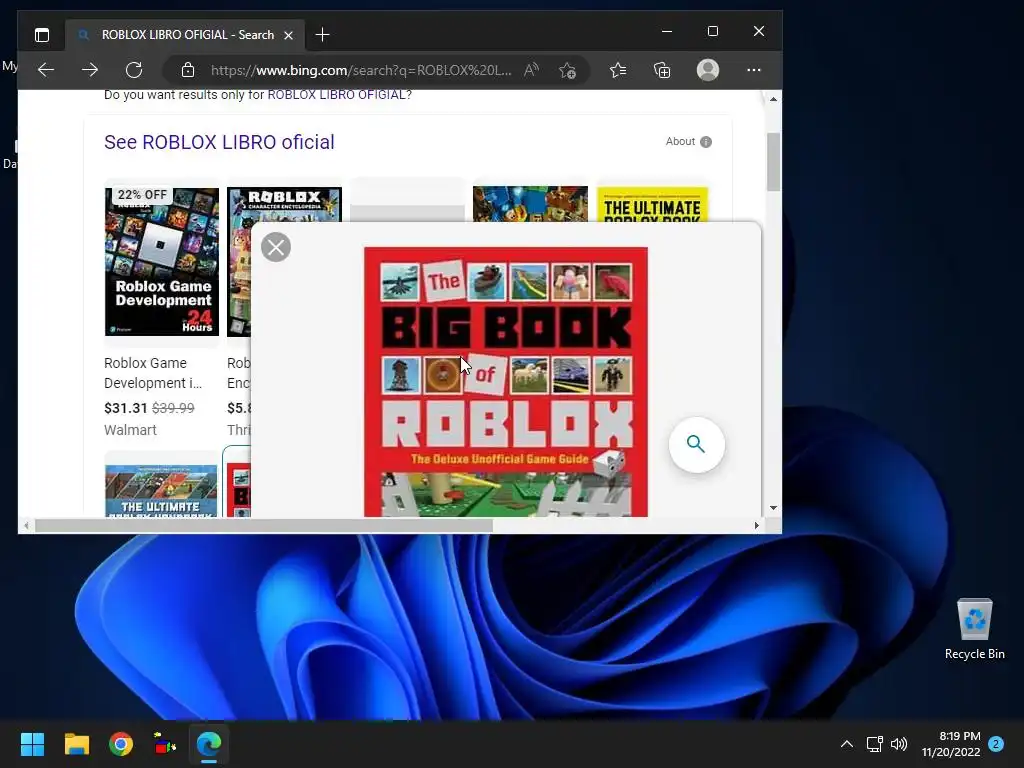
Task: Click the address bar URL field
Action: 361,70
